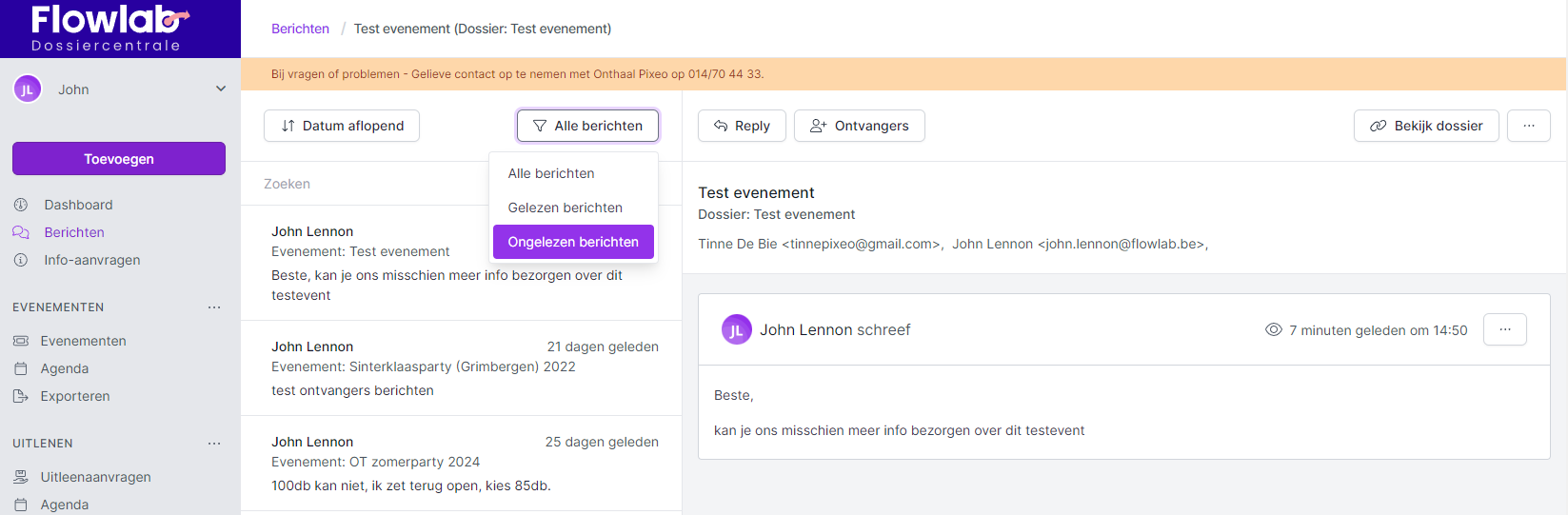Open the Sinterklaasparty (Grimbergen) 2022 message
This screenshot has width=1568, height=515.
[461, 367]
